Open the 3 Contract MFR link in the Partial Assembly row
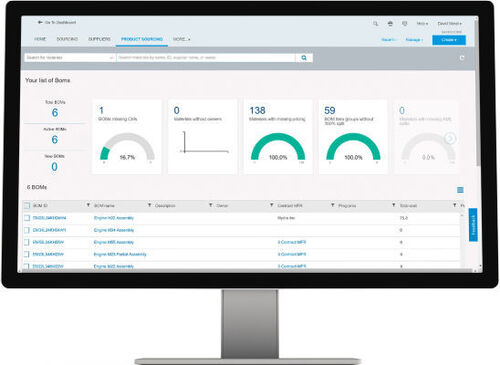 pyautogui.click(x=292, y=254)
